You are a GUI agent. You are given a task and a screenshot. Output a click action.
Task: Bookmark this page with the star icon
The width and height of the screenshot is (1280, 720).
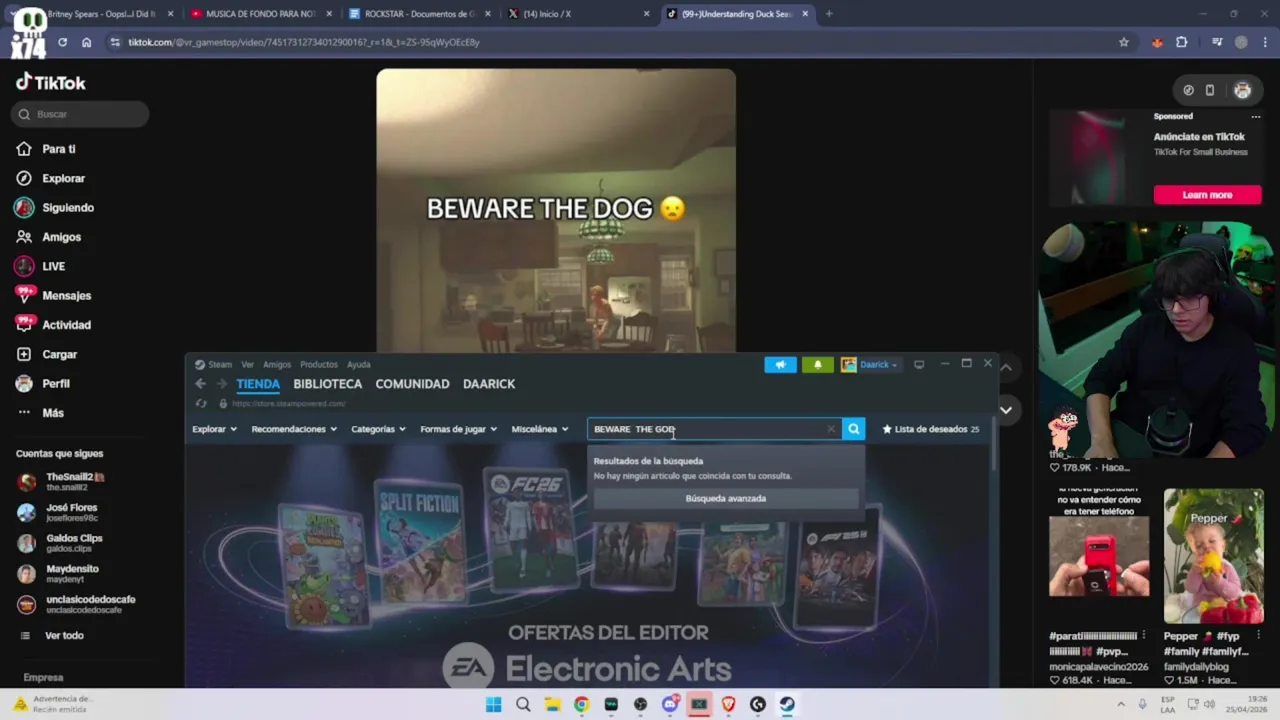point(1124,42)
